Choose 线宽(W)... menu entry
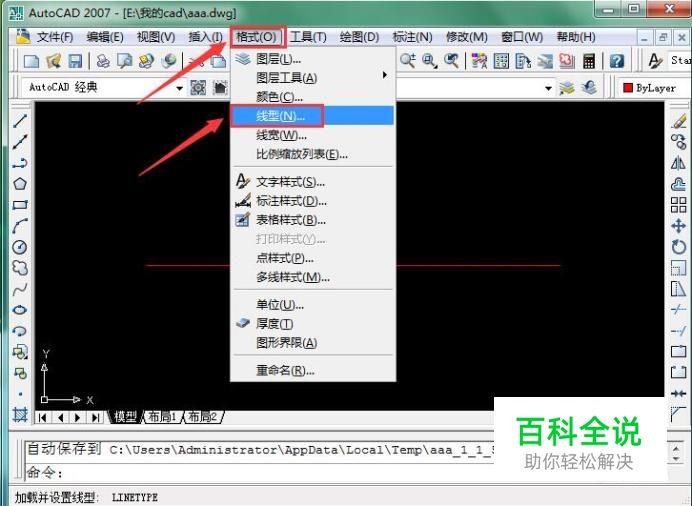Screen dimensions: 692x506 tap(312, 135)
